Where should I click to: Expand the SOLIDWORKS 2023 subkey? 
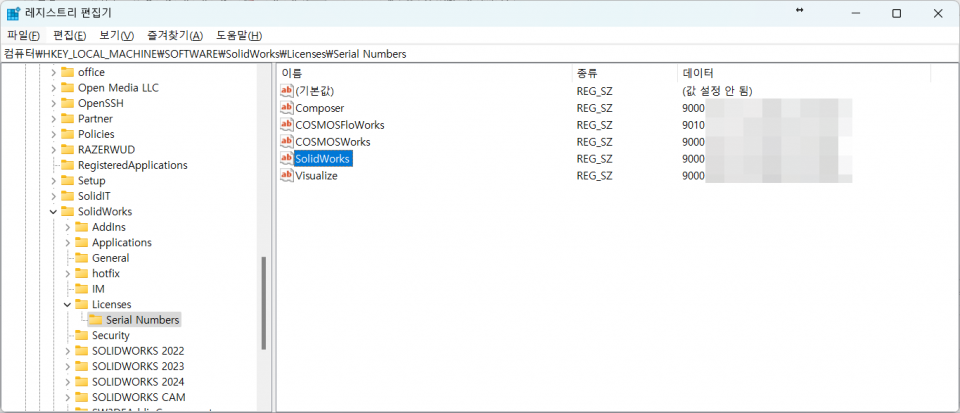(x=67, y=366)
